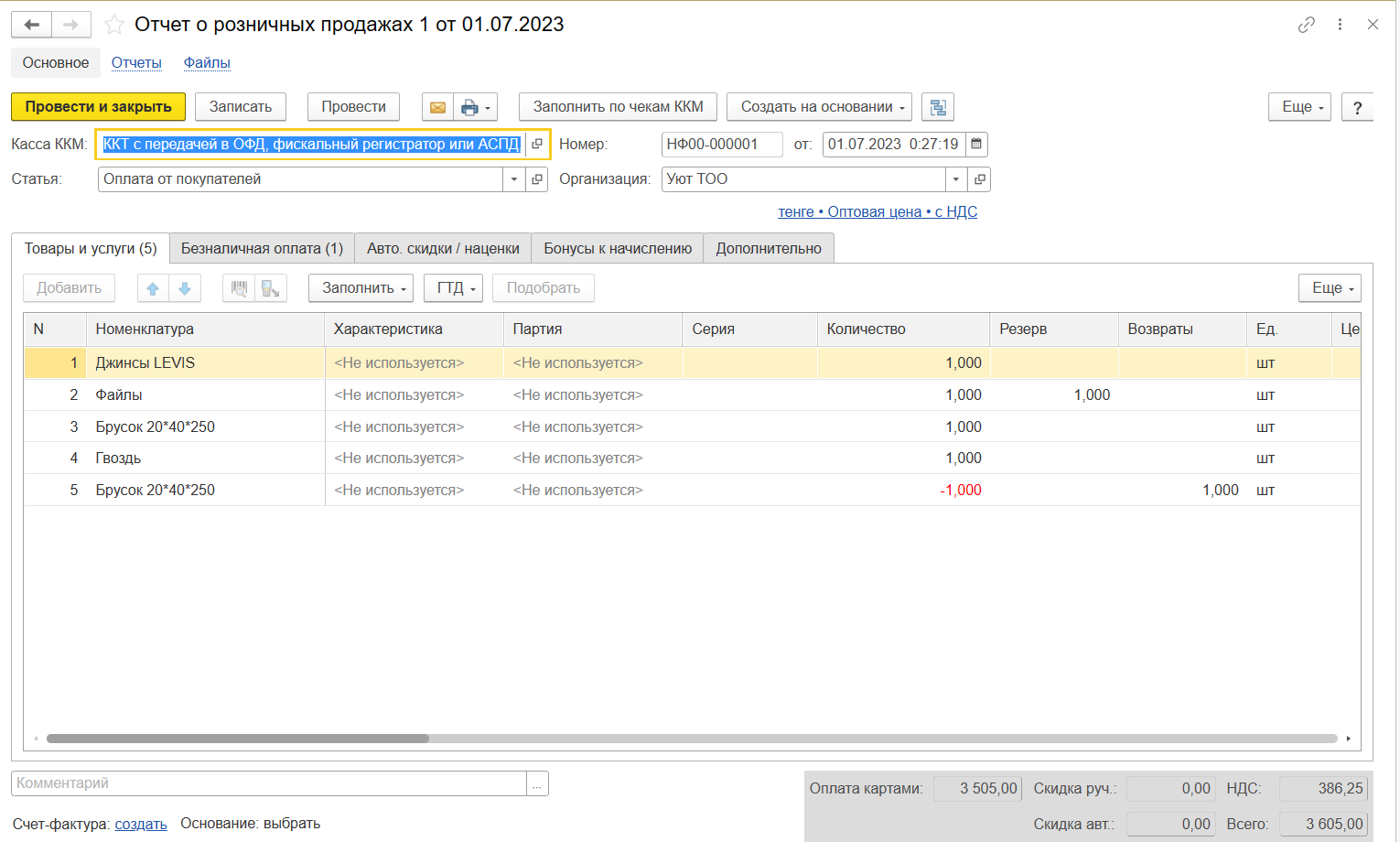This screenshot has width=1400, height=842.
Task: Open the Дополнительно tab
Action: [x=769, y=249]
